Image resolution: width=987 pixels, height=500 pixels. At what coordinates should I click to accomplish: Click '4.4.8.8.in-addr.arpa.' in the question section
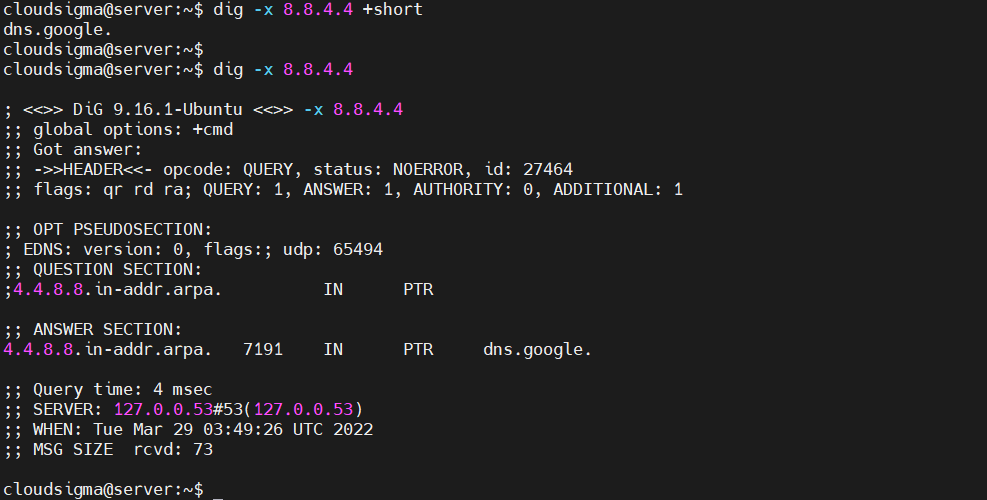[x=118, y=290]
